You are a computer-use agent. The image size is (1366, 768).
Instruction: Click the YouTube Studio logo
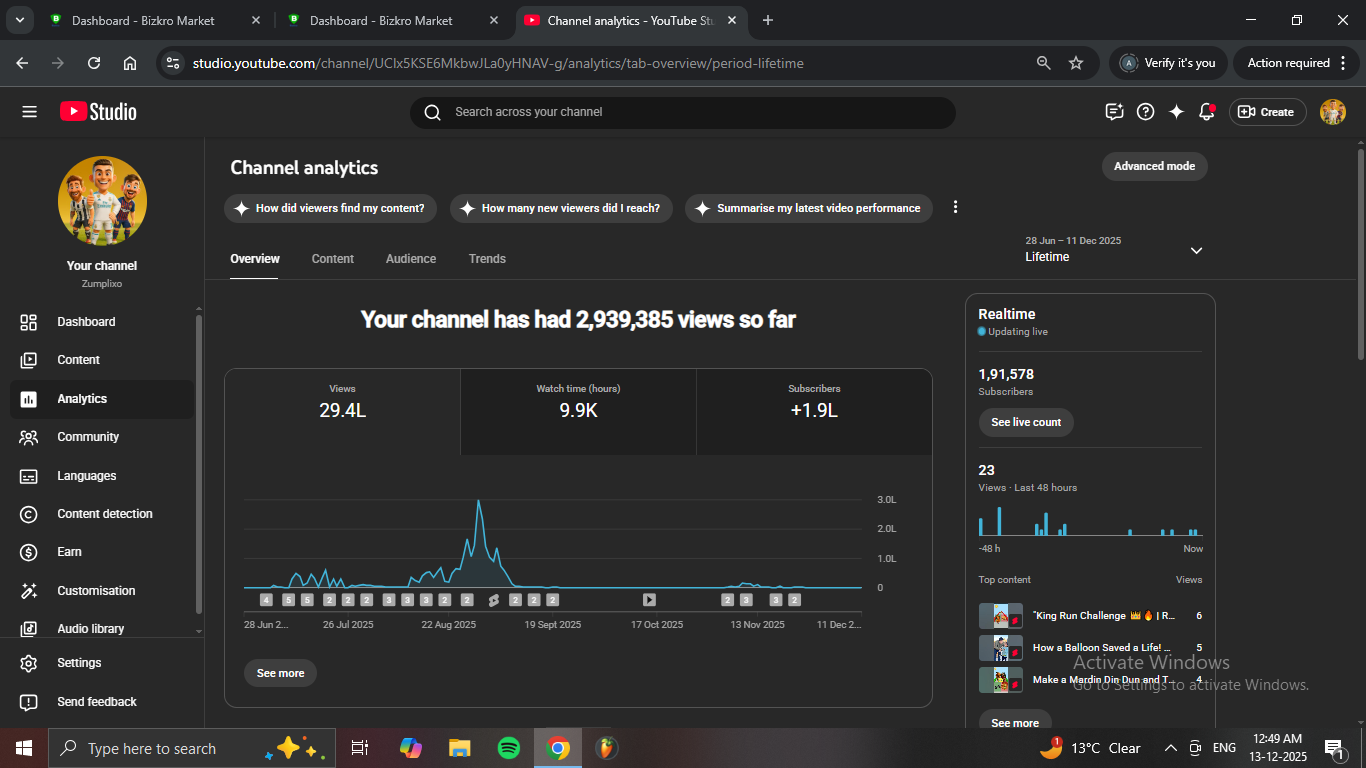click(98, 112)
